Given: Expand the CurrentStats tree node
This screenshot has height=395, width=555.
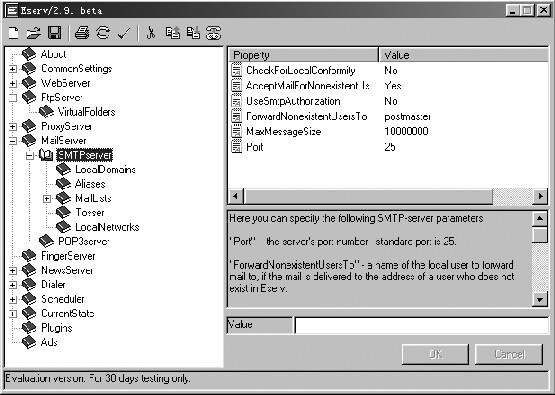Looking at the screenshot, I should (x=12, y=314).
